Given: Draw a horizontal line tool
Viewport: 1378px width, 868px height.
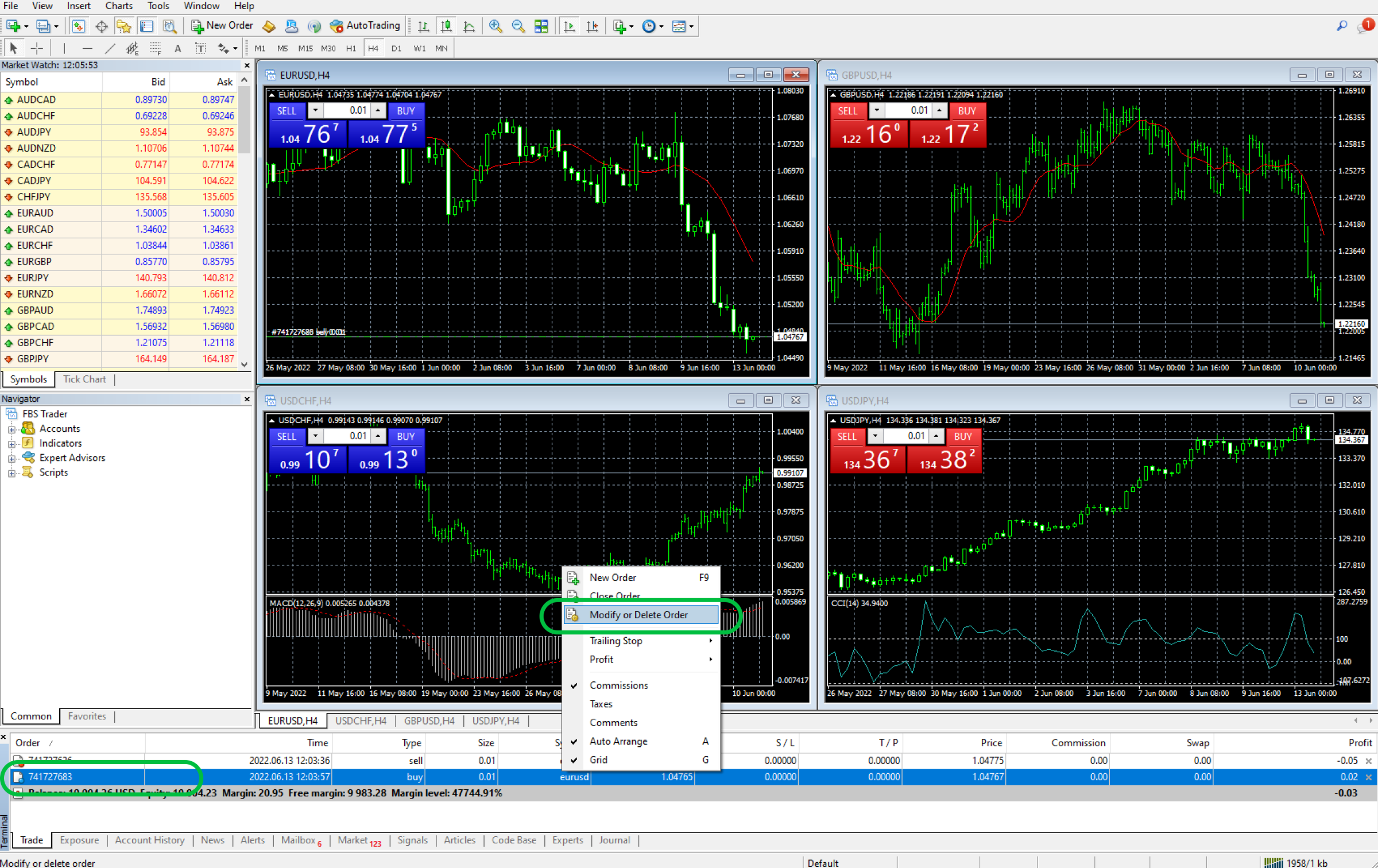Looking at the screenshot, I should [x=87, y=48].
